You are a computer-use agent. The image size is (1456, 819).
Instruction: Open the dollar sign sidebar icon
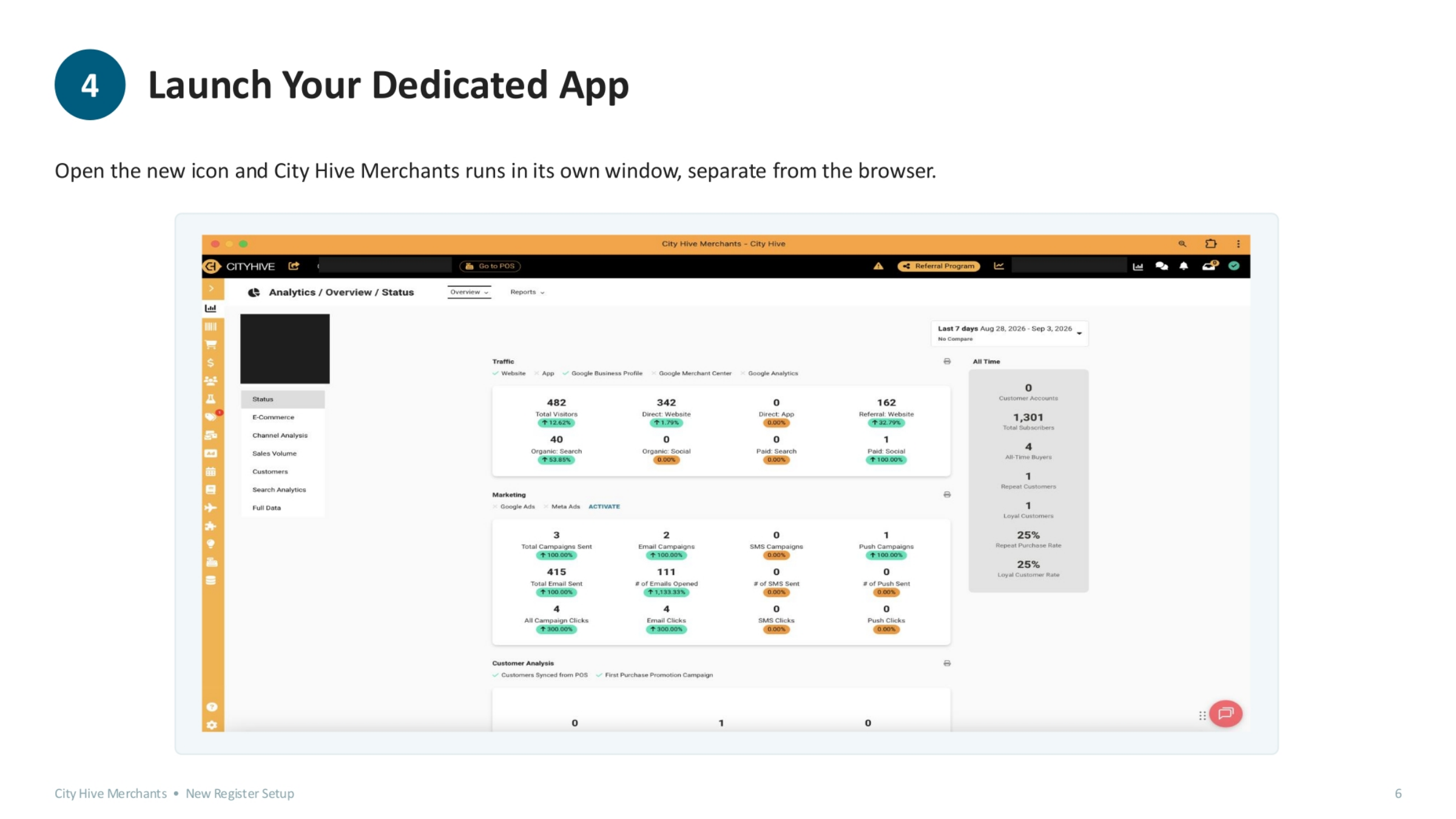point(211,363)
